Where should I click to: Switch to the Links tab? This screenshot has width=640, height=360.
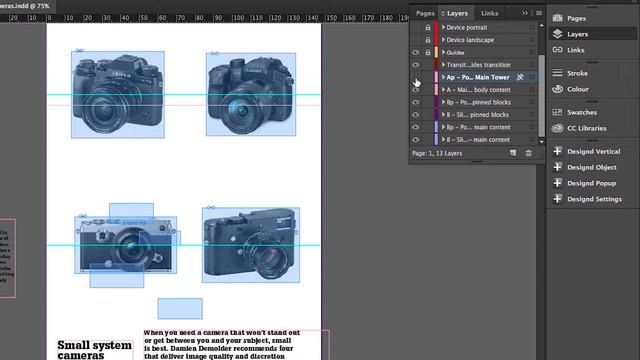tap(489, 13)
